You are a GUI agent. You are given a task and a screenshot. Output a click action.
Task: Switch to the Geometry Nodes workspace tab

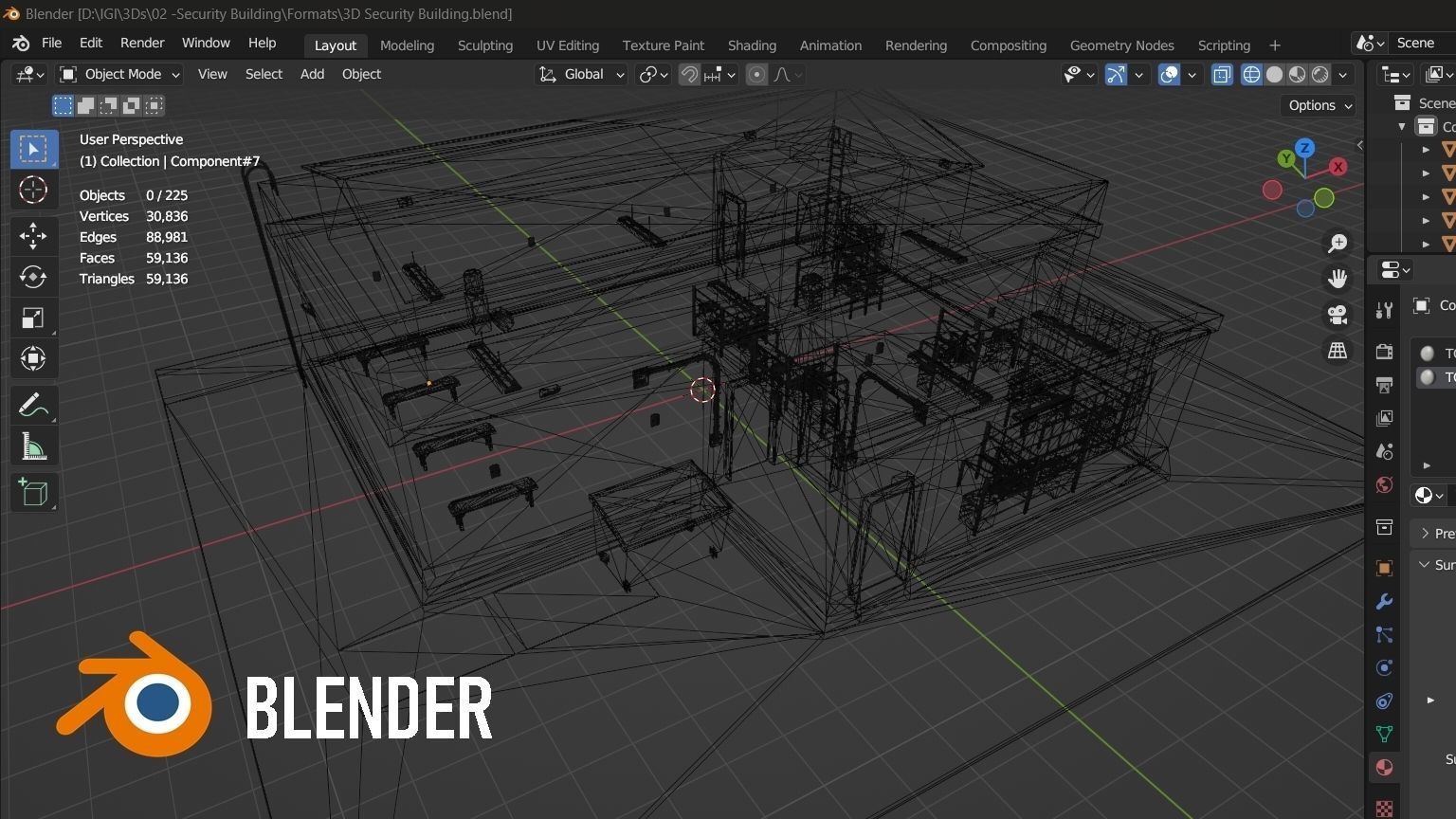tap(1121, 45)
